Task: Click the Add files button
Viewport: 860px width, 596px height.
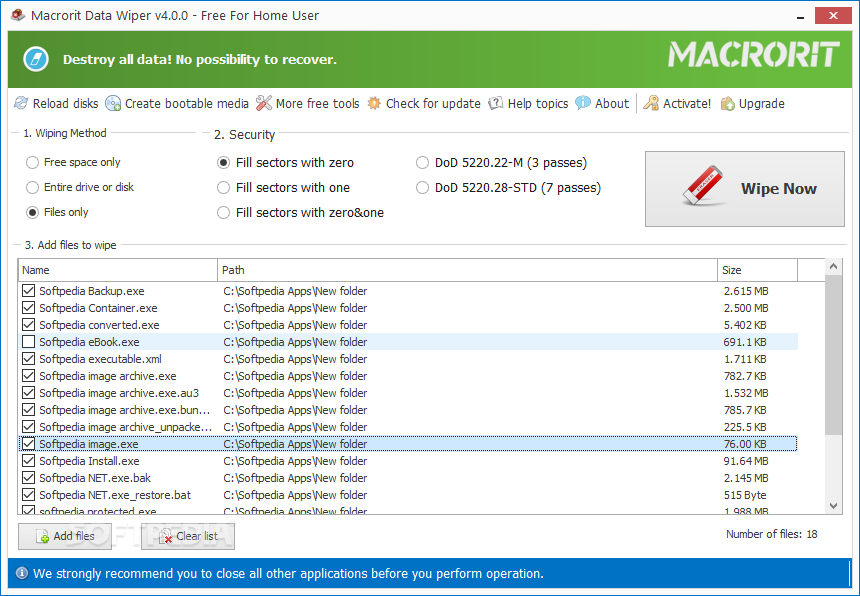Action: tap(65, 536)
